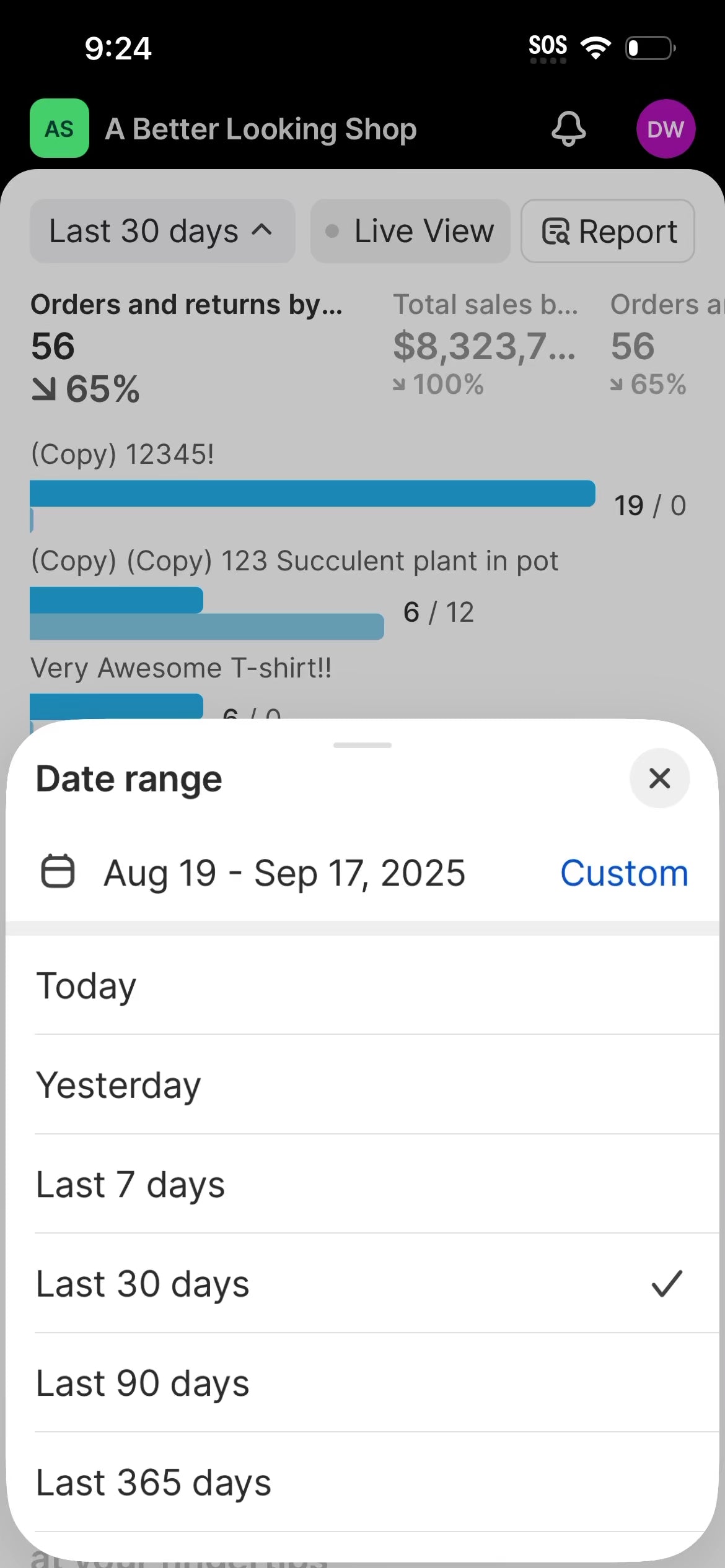Tap the Aug 19 - Sep 17, 2025 date field
This screenshot has width=725, height=1568.
pyautogui.click(x=284, y=873)
